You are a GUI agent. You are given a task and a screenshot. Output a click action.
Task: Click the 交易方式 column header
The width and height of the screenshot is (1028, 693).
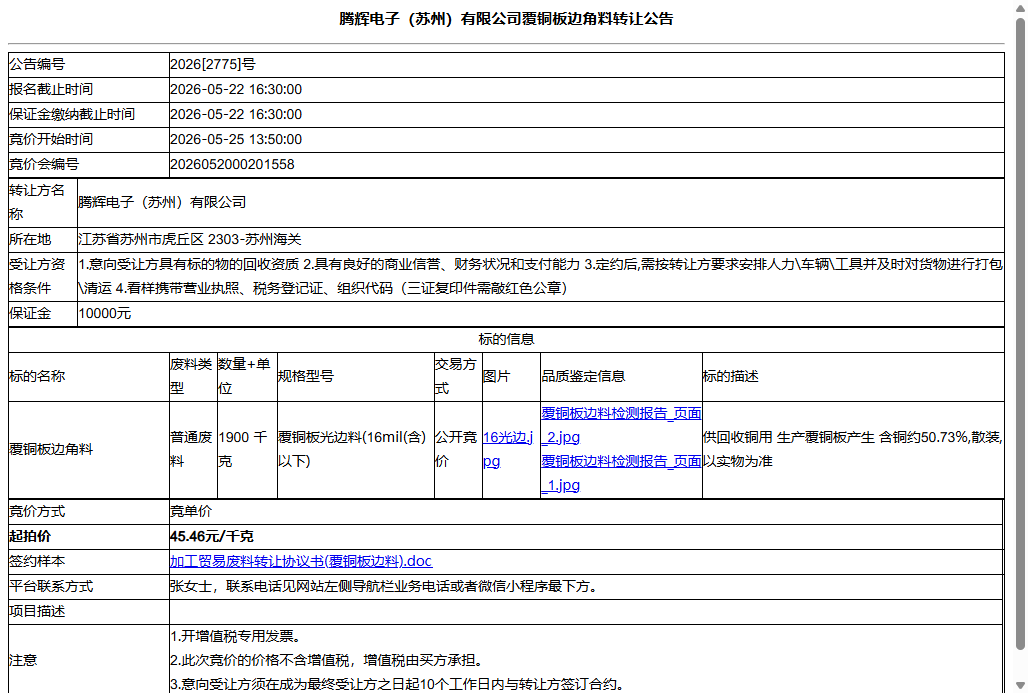pyautogui.click(x=458, y=376)
